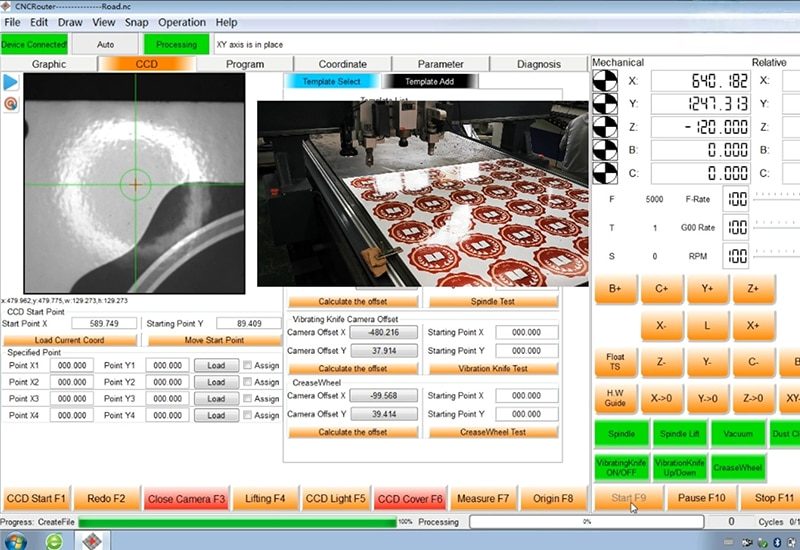Jog the Z+ axis button
Screen dimensions: 800x550
tap(753, 289)
